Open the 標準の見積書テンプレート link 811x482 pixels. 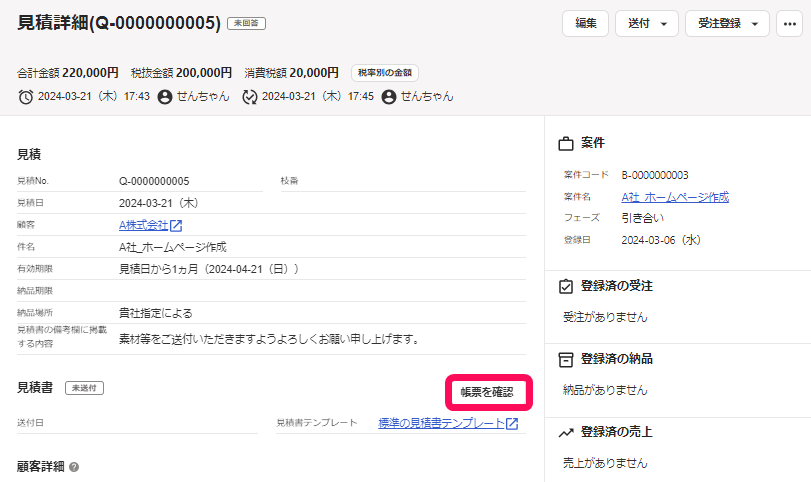pyautogui.click(x=441, y=424)
